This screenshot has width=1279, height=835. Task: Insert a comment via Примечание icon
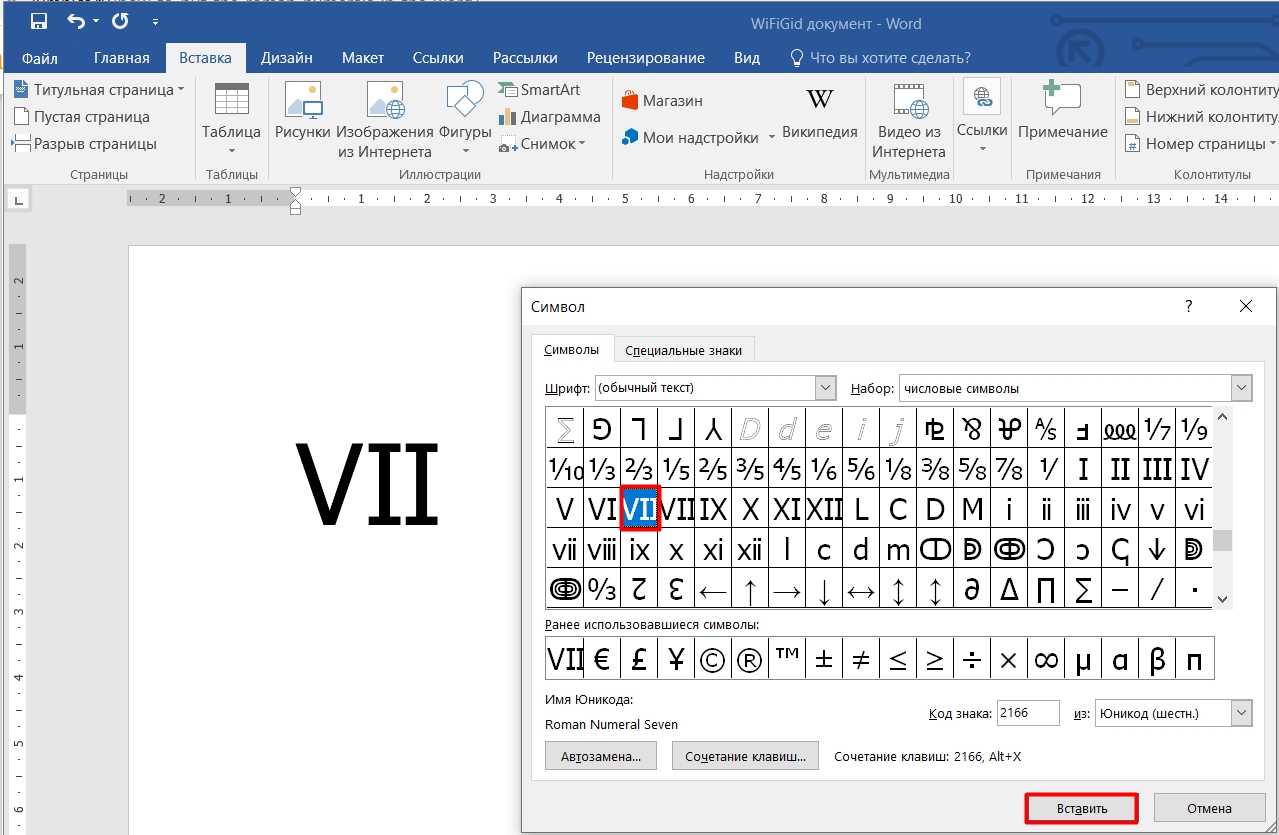[x=1062, y=101]
